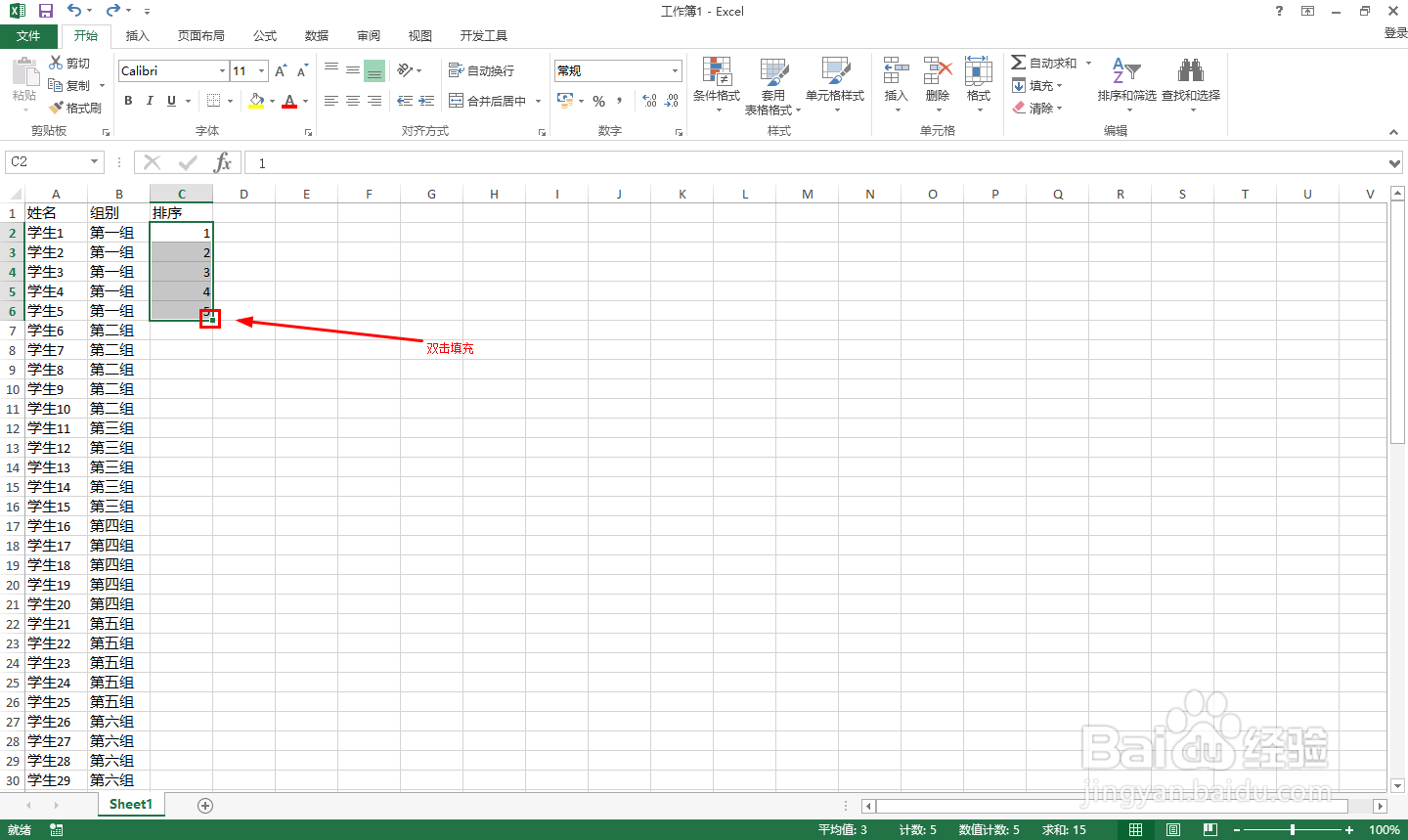Select the Sheet1 tab
This screenshot has height=840, width=1408.
point(131,805)
